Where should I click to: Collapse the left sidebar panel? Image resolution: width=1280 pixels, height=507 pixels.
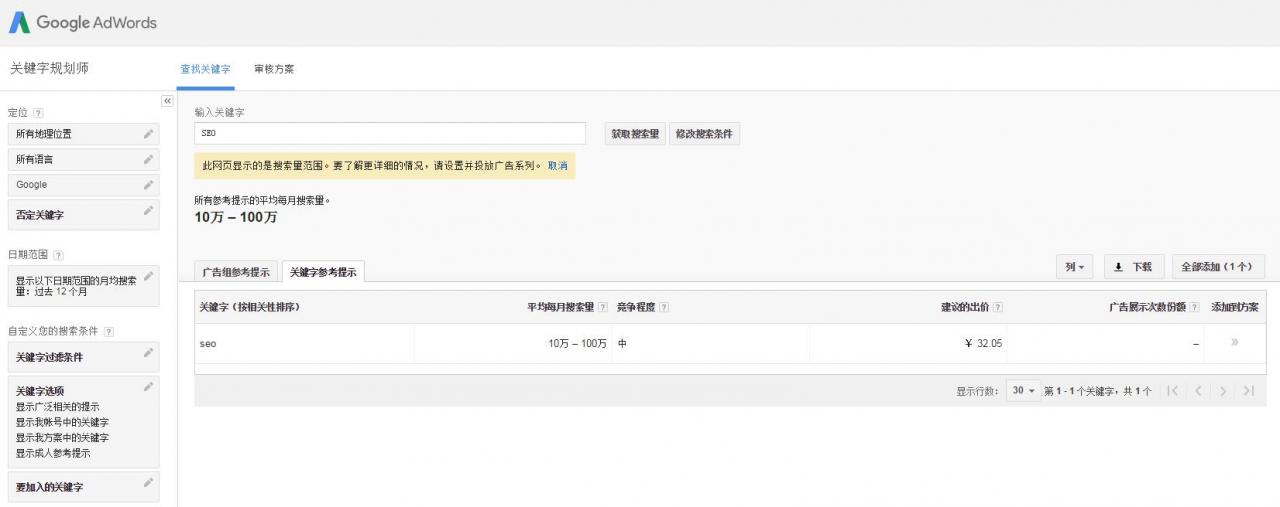(x=167, y=101)
